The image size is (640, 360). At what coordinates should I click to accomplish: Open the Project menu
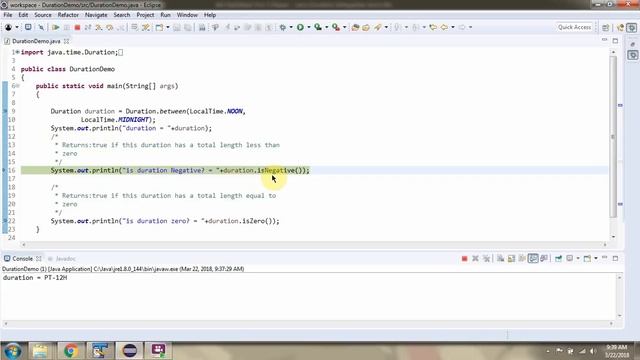click(145, 15)
